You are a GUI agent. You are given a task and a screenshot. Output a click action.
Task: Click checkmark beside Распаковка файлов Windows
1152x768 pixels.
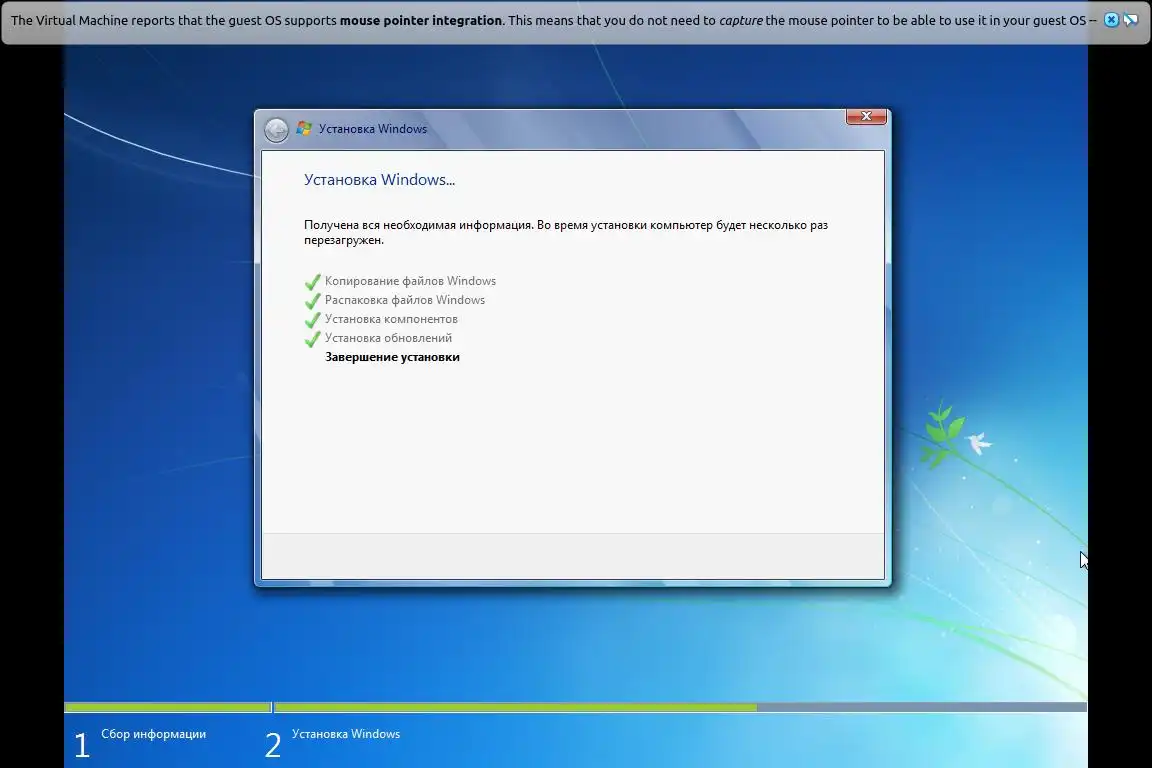(x=313, y=301)
